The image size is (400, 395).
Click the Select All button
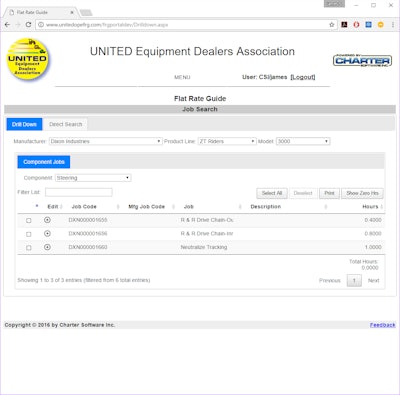(272, 193)
